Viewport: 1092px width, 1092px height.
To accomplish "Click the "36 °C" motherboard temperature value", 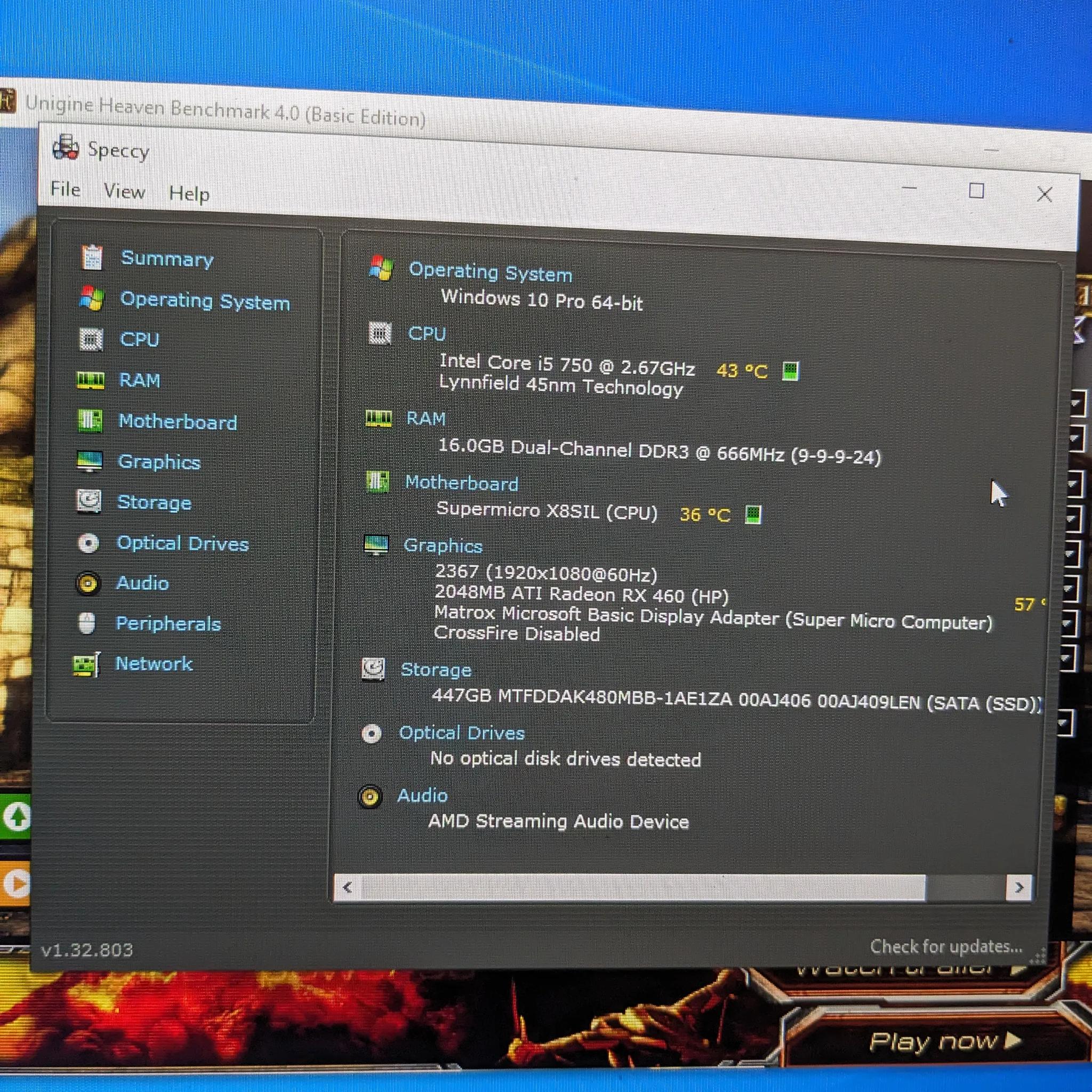I will click(x=705, y=515).
